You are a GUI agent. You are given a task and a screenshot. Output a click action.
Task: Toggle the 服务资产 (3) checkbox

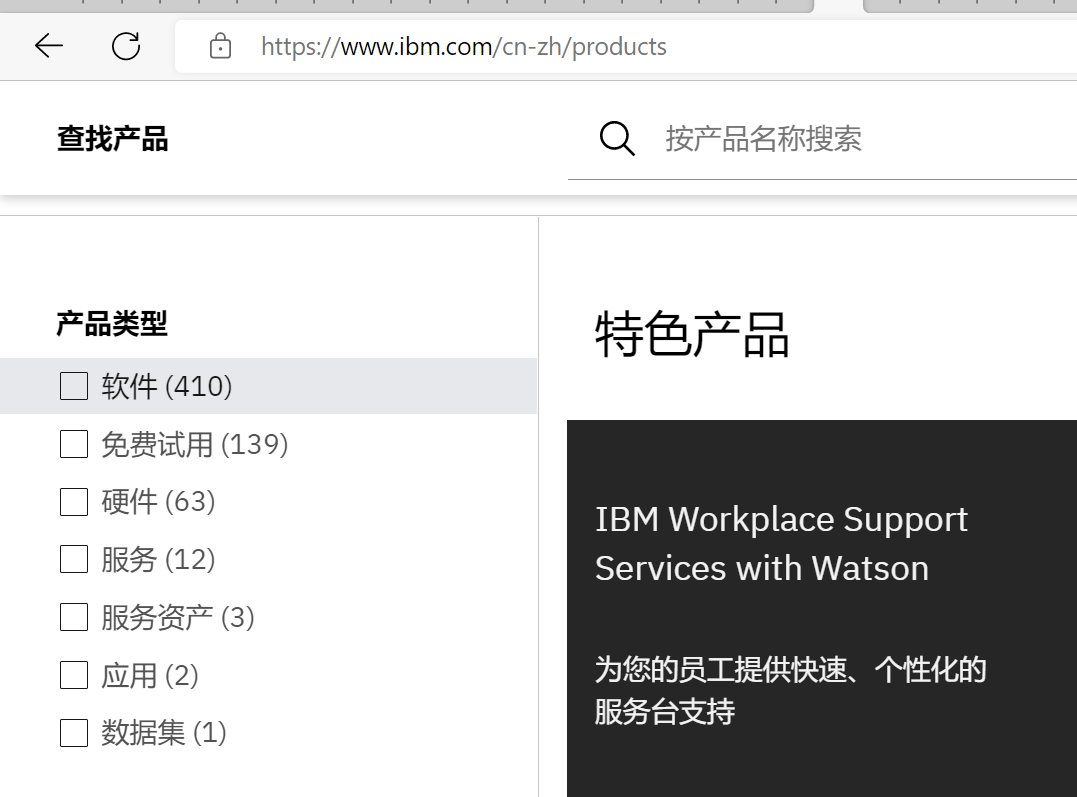pos(74,617)
